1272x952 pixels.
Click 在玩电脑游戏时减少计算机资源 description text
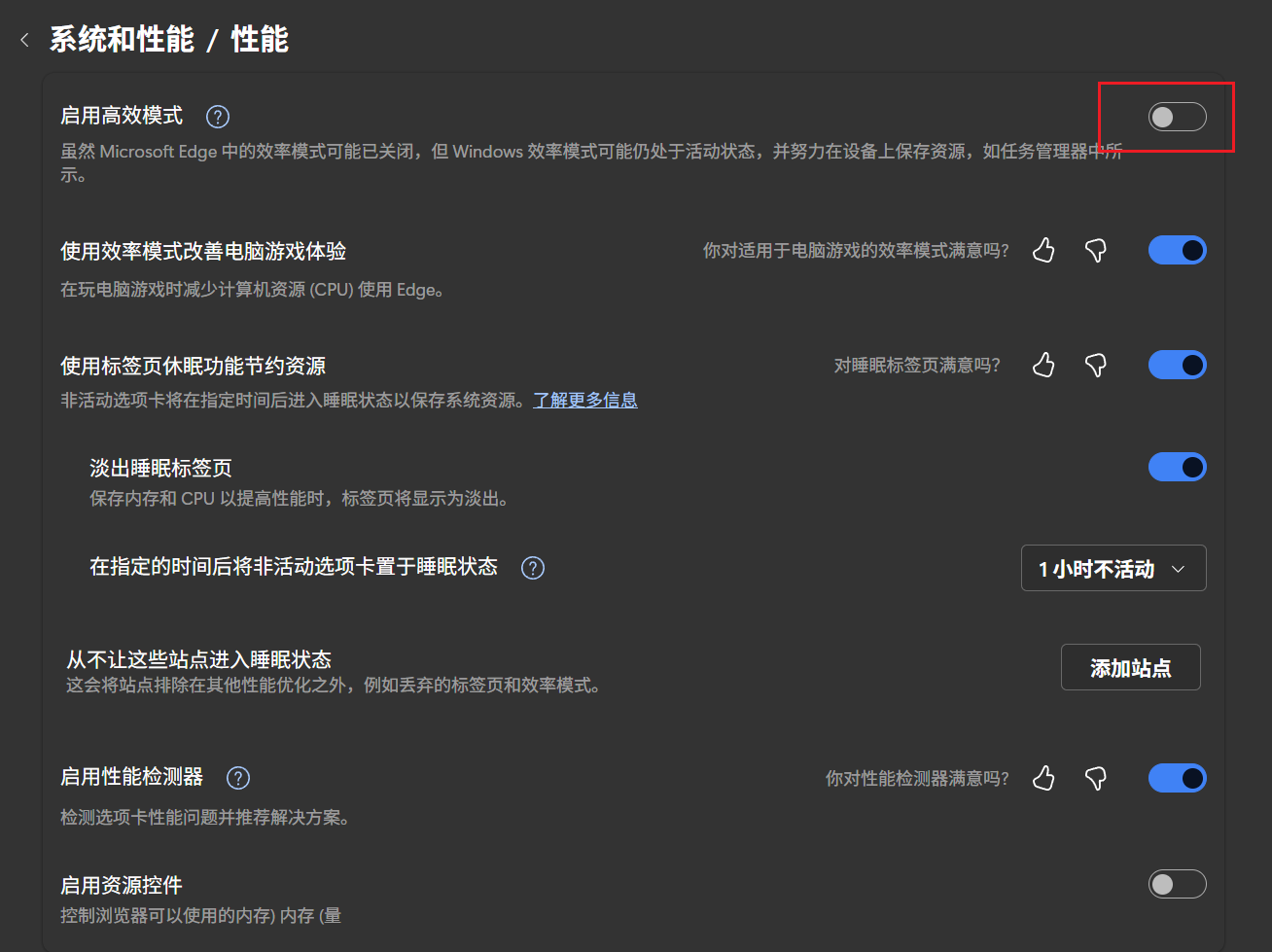pyautogui.click(x=253, y=290)
